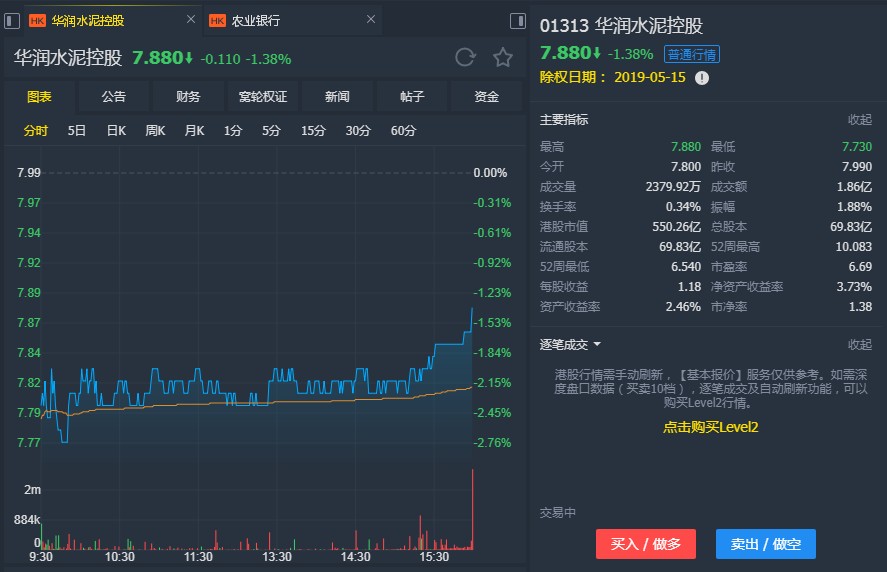Image resolution: width=887 pixels, height=572 pixels.
Task: Collapse the 主要指标 section
Action: pos(859,120)
